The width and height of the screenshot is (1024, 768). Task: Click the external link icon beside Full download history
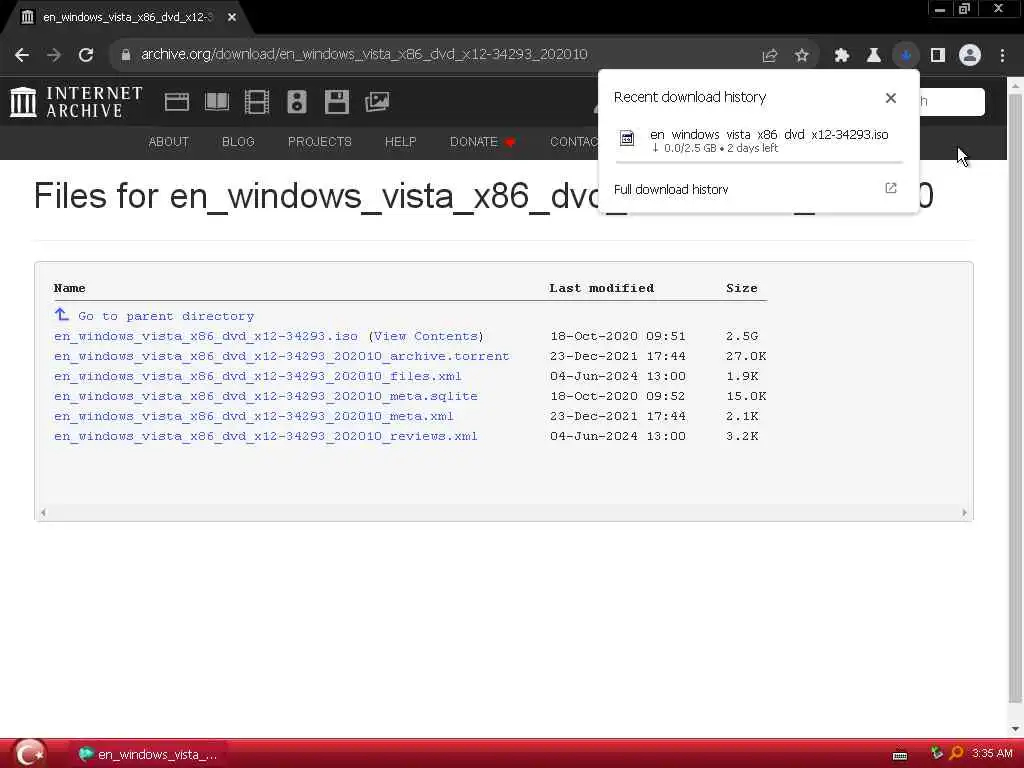pos(891,188)
